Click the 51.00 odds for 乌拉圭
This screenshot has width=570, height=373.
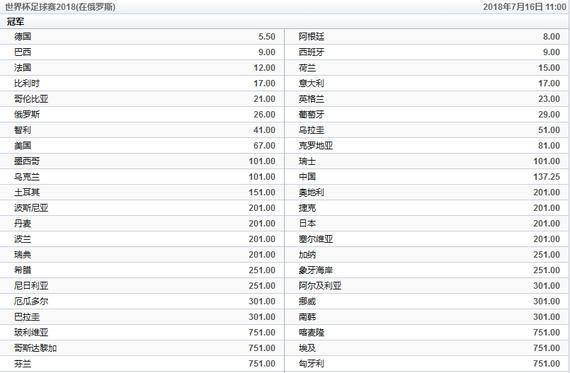click(x=549, y=130)
